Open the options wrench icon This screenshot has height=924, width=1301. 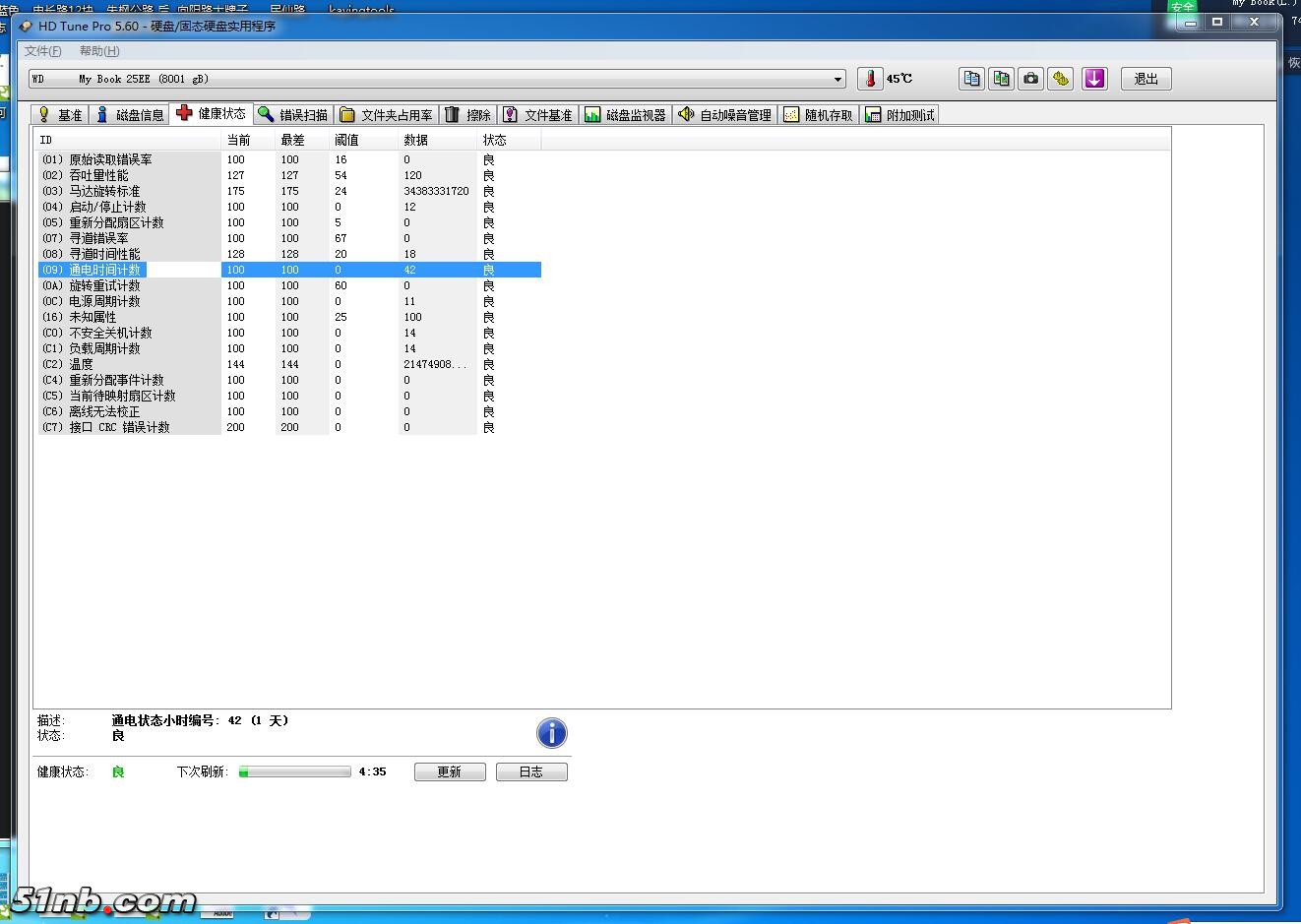1060,79
